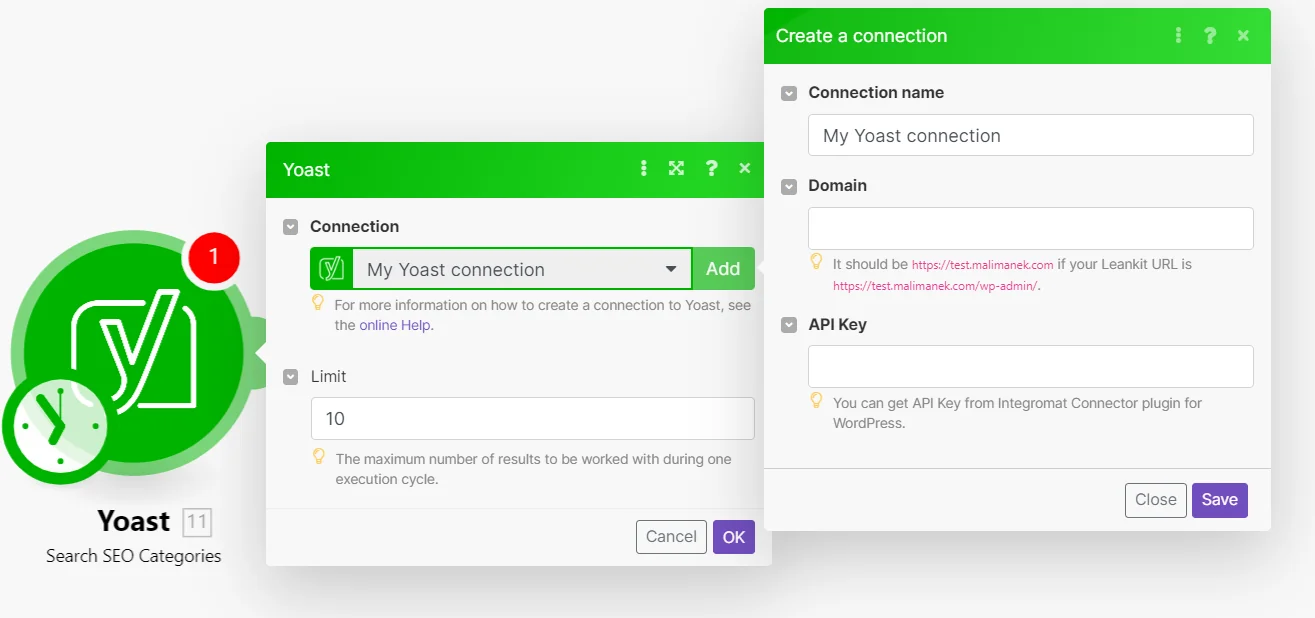Viewport: 1315px width, 618px height.
Task: Click the module number box 11
Action: pyautogui.click(x=197, y=522)
